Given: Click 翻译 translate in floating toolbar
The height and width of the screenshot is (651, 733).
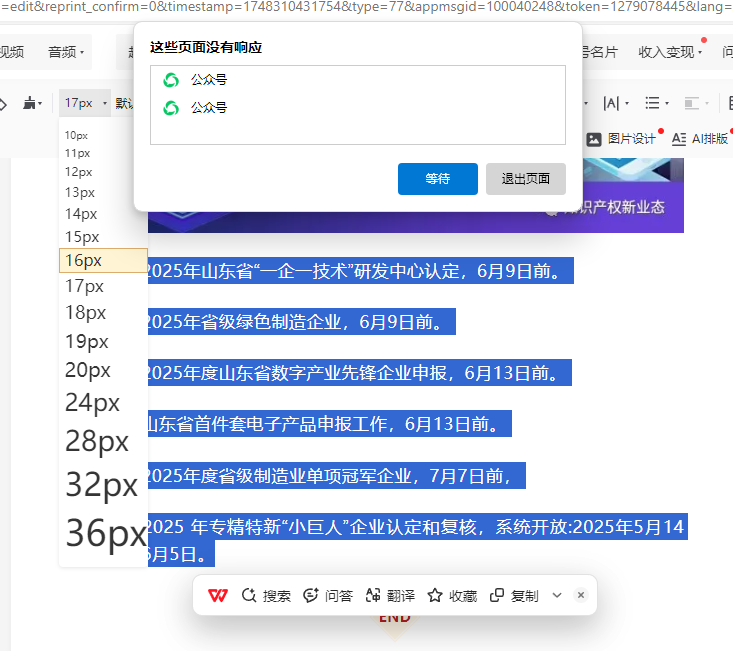Looking at the screenshot, I should pos(390,595).
